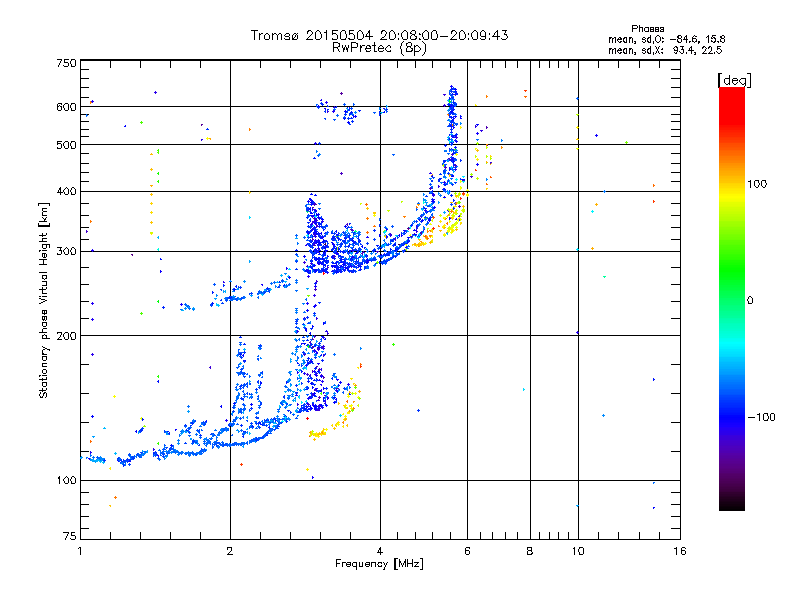Click the x-axis '8' tick label
Viewport: 800px width, 600px height.
point(530,551)
